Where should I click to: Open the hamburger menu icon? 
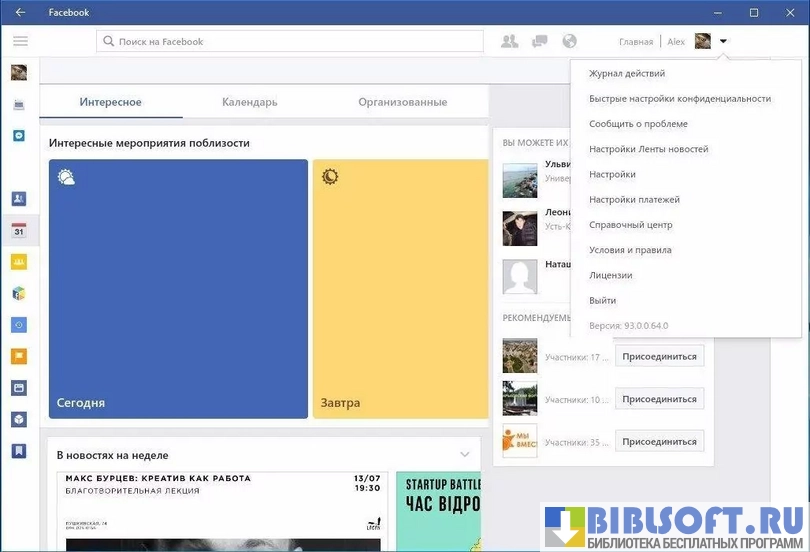click(20, 41)
